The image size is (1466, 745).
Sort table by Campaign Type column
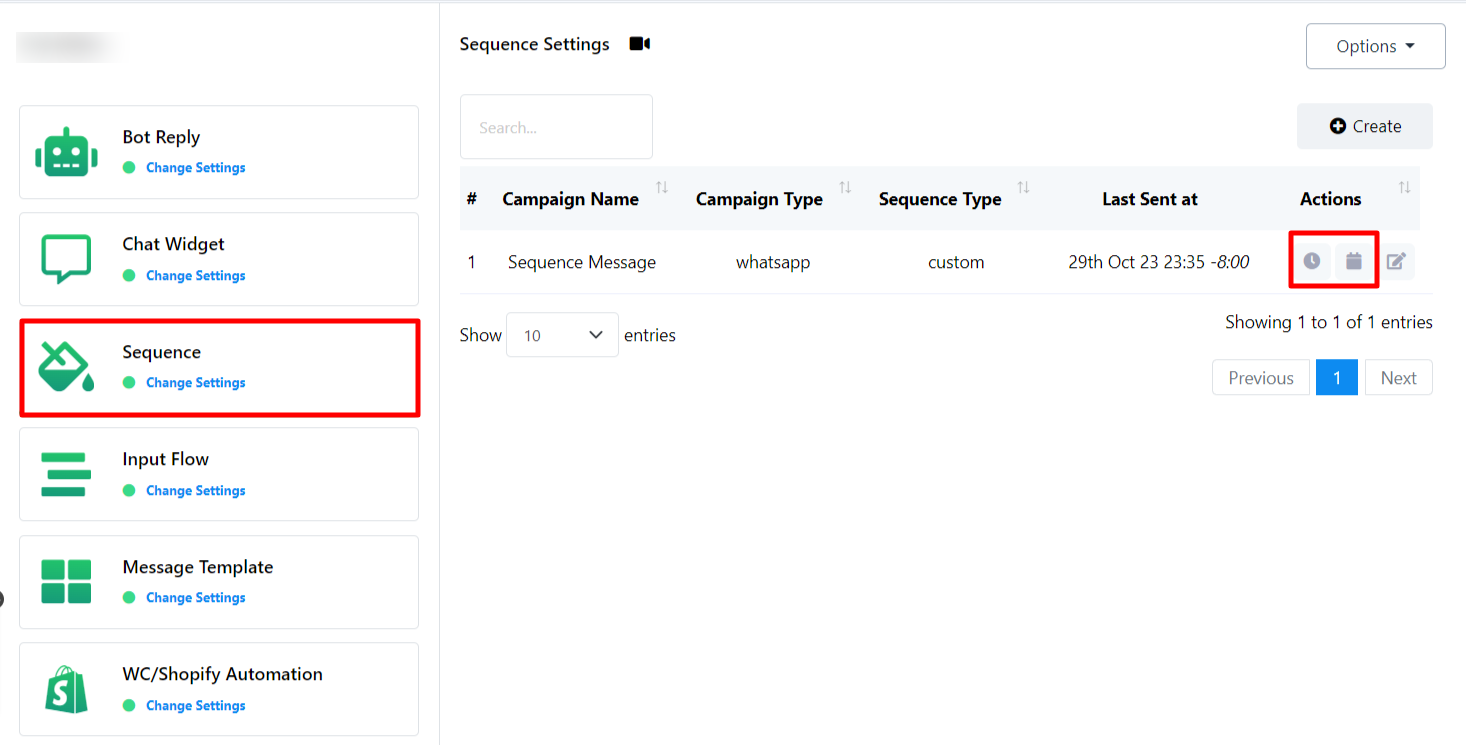point(759,199)
